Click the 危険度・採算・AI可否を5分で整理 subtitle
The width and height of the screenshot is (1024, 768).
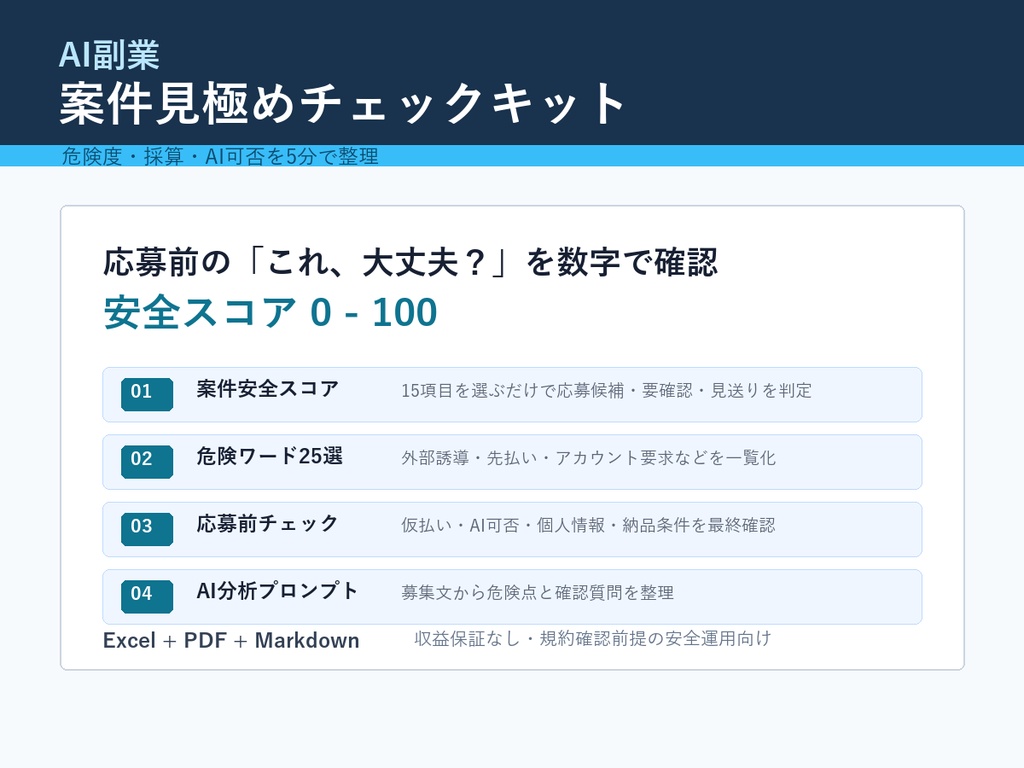coord(220,156)
